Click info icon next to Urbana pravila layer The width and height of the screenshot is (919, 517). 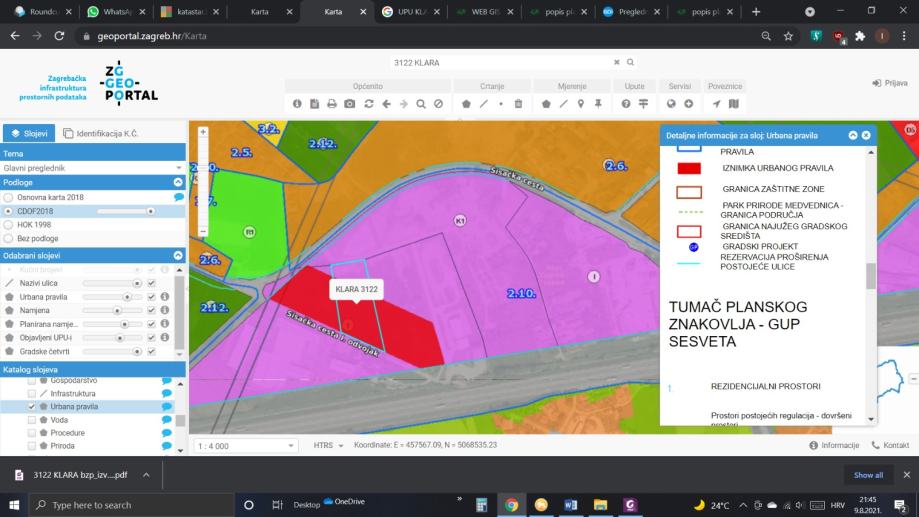pyautogui.click(x=164, y=297)
